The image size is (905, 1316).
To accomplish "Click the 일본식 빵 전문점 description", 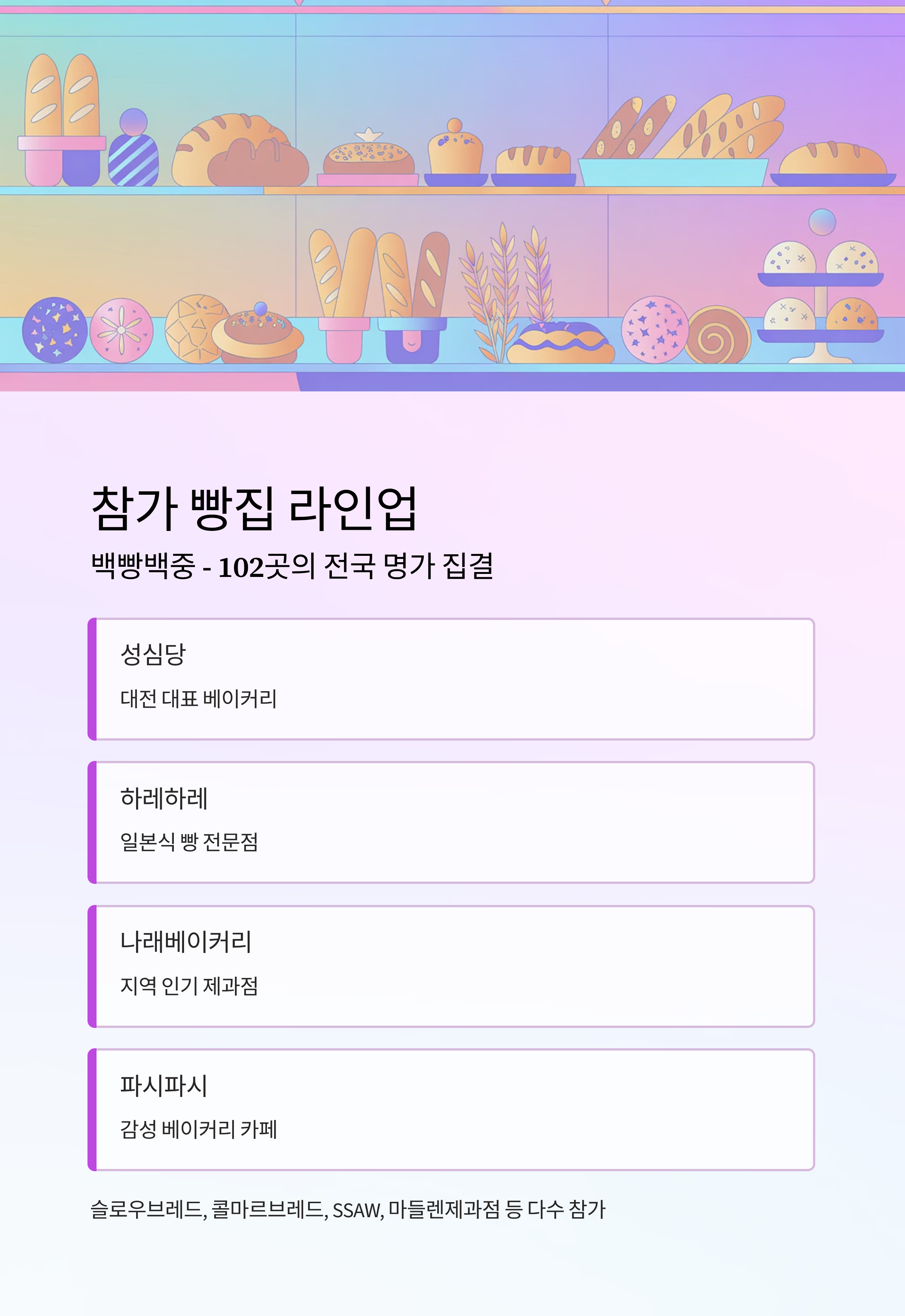I will tap(189, 842).
